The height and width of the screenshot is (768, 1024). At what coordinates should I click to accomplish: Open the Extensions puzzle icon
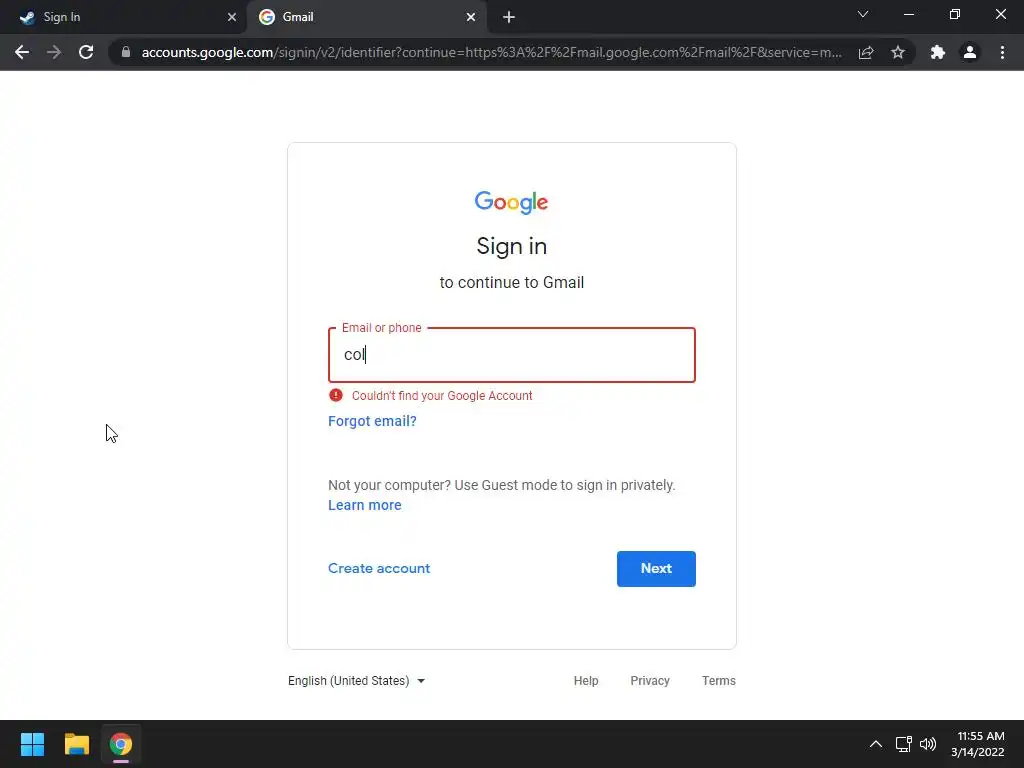(x=937, y=52)
